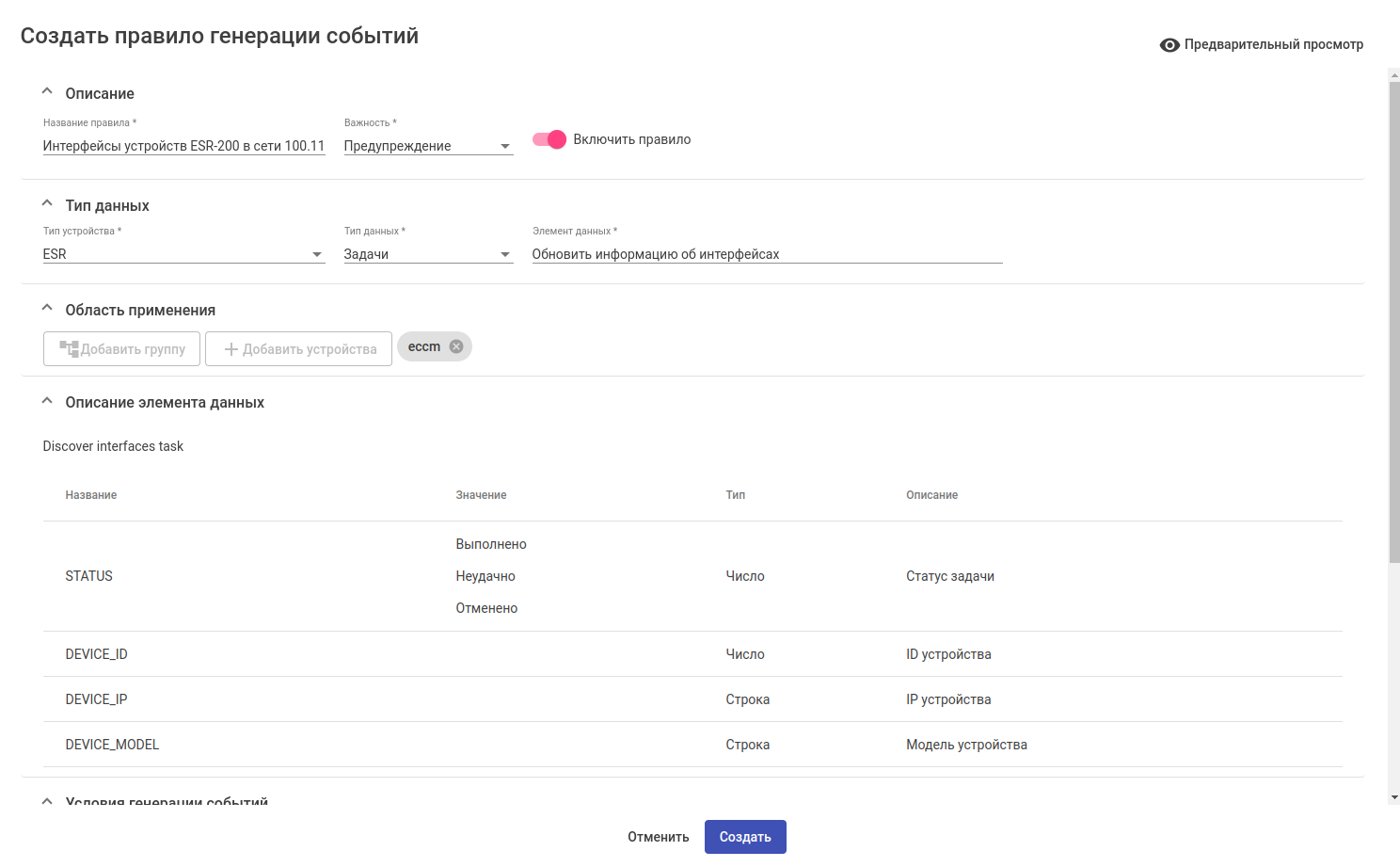The height and width of the screenshot is (867, 1400).
Task: Open Предварительный просмотр link
Action: (1273, 44)
